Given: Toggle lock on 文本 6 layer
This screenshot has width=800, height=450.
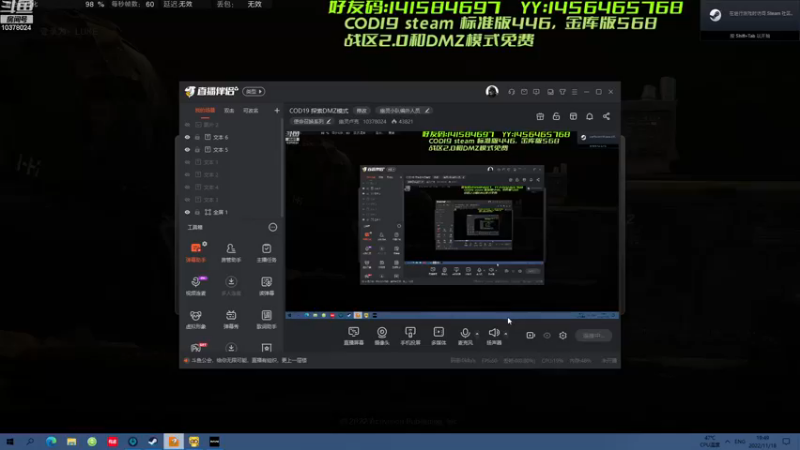Looking at the screenshot, I should pyautogui.click(x=197, y=137).
